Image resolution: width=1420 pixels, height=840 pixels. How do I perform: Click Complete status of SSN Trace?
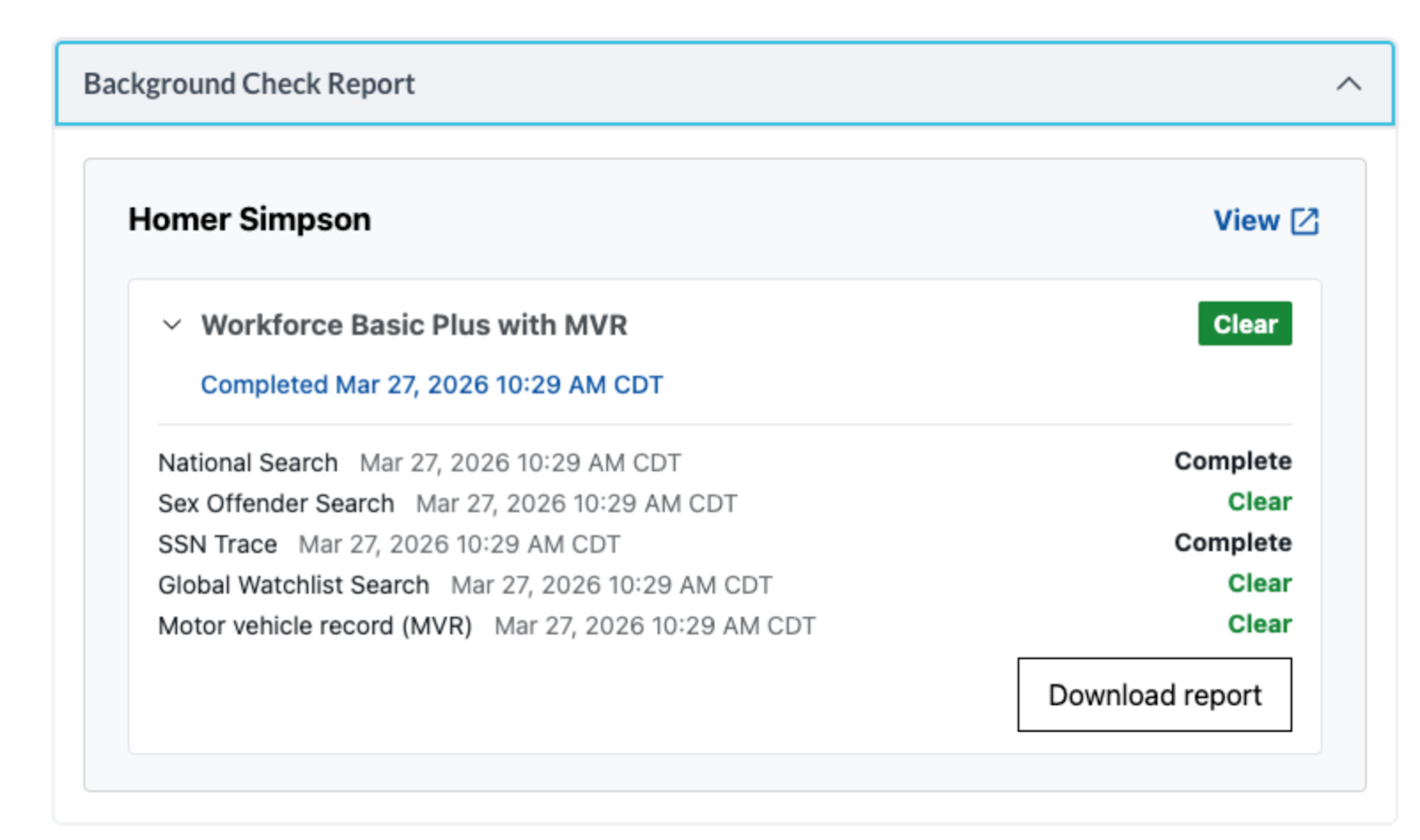[1233, 543]
